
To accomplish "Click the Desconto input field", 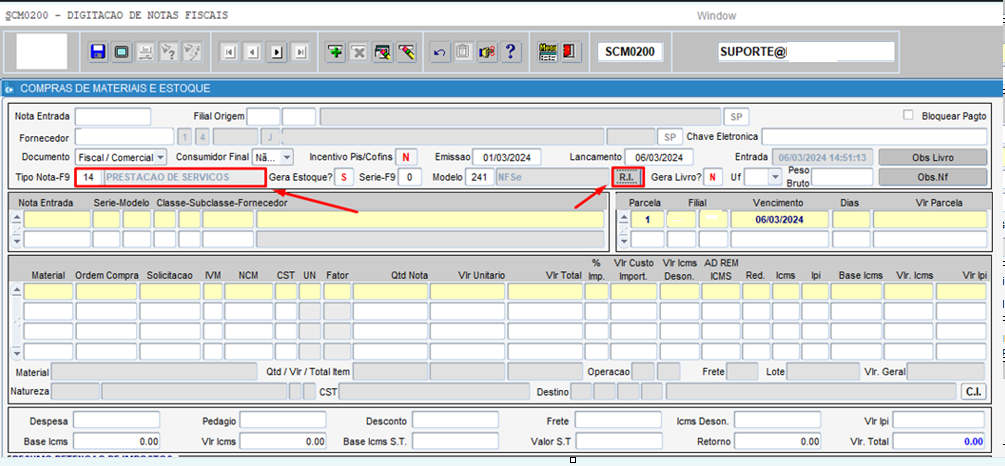I will coord(455,420).
